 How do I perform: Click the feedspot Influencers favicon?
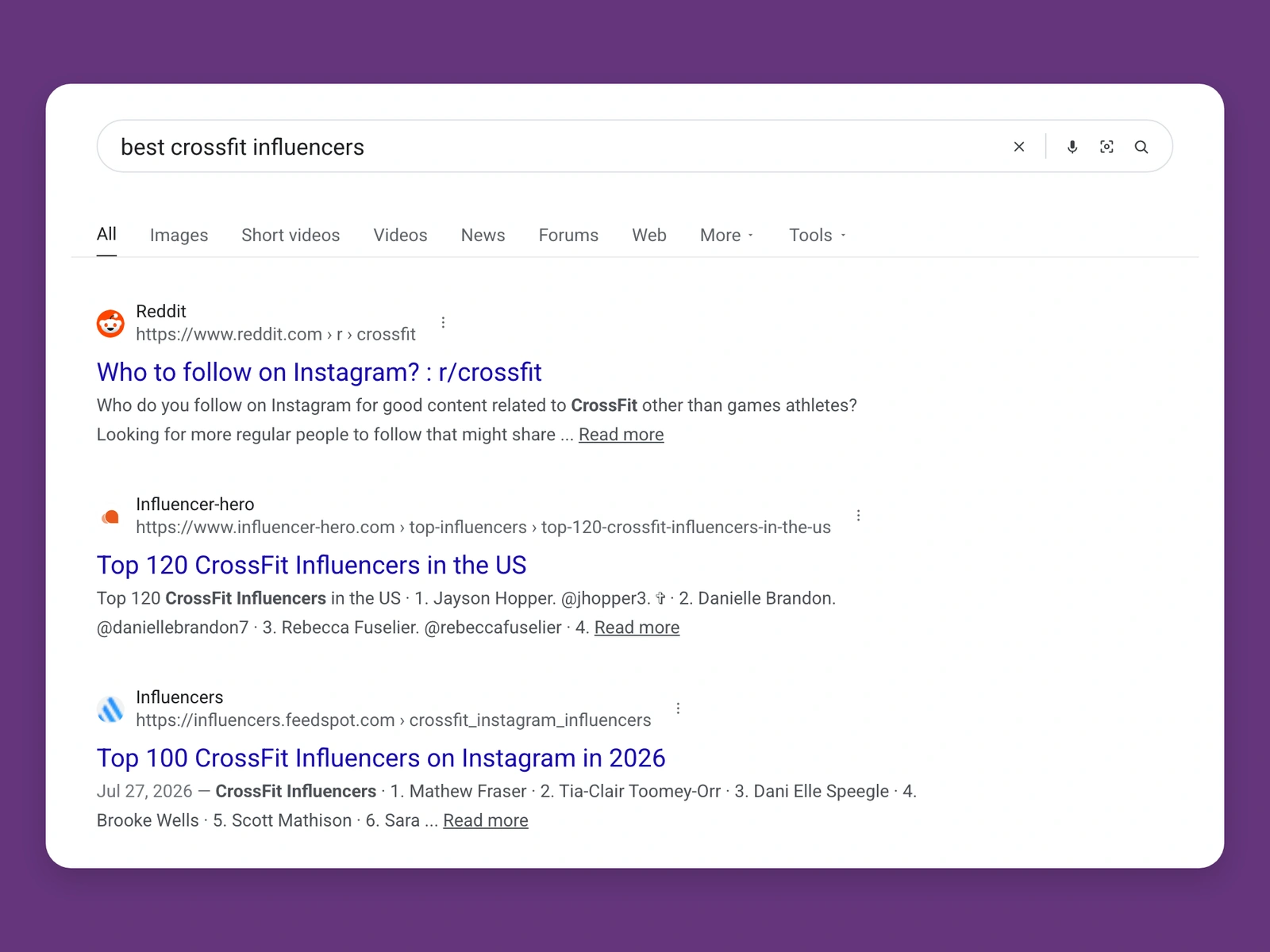[110, 709]
